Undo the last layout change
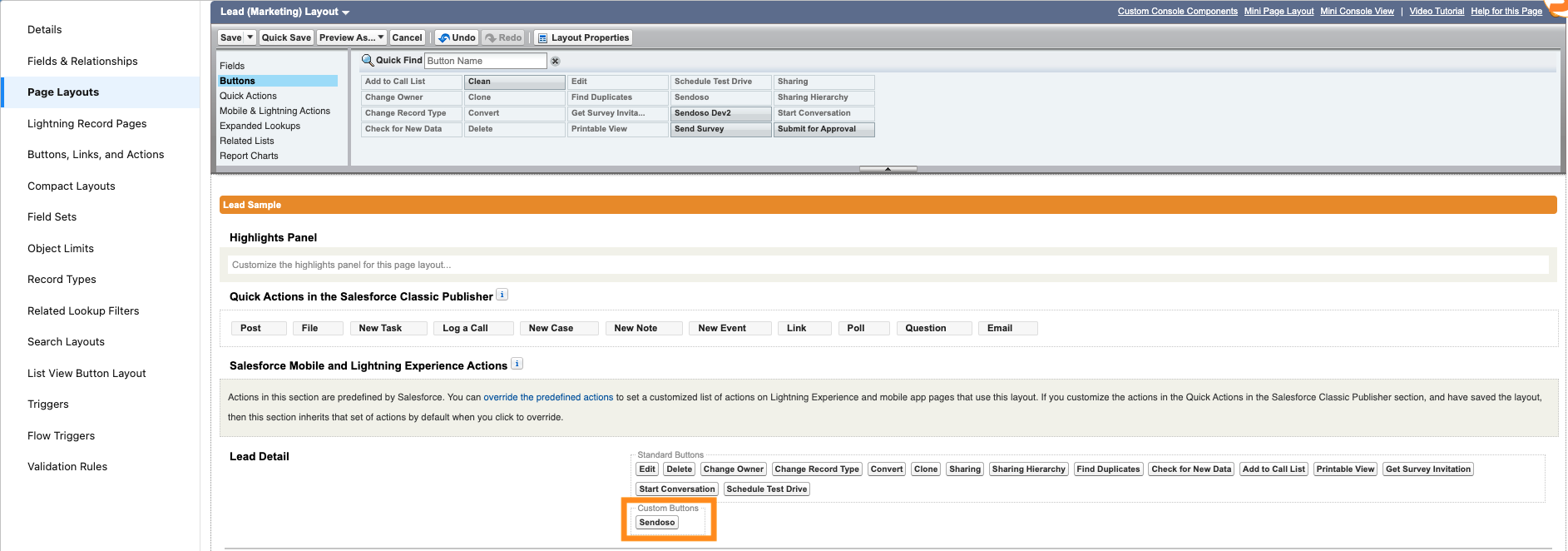This screenshot has height=551, width=1568. coord(457,37)
